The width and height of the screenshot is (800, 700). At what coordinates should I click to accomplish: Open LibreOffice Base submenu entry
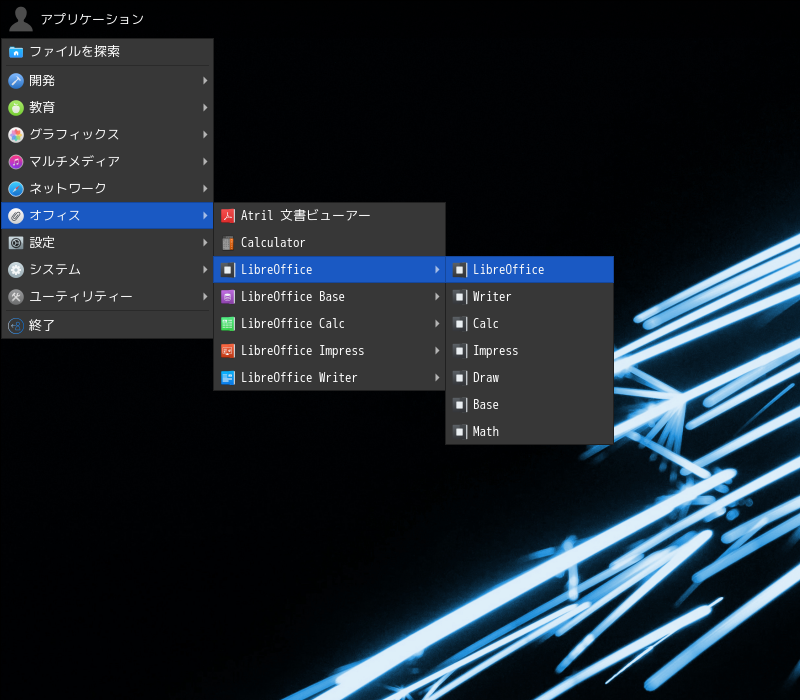[x=330, y=297]
